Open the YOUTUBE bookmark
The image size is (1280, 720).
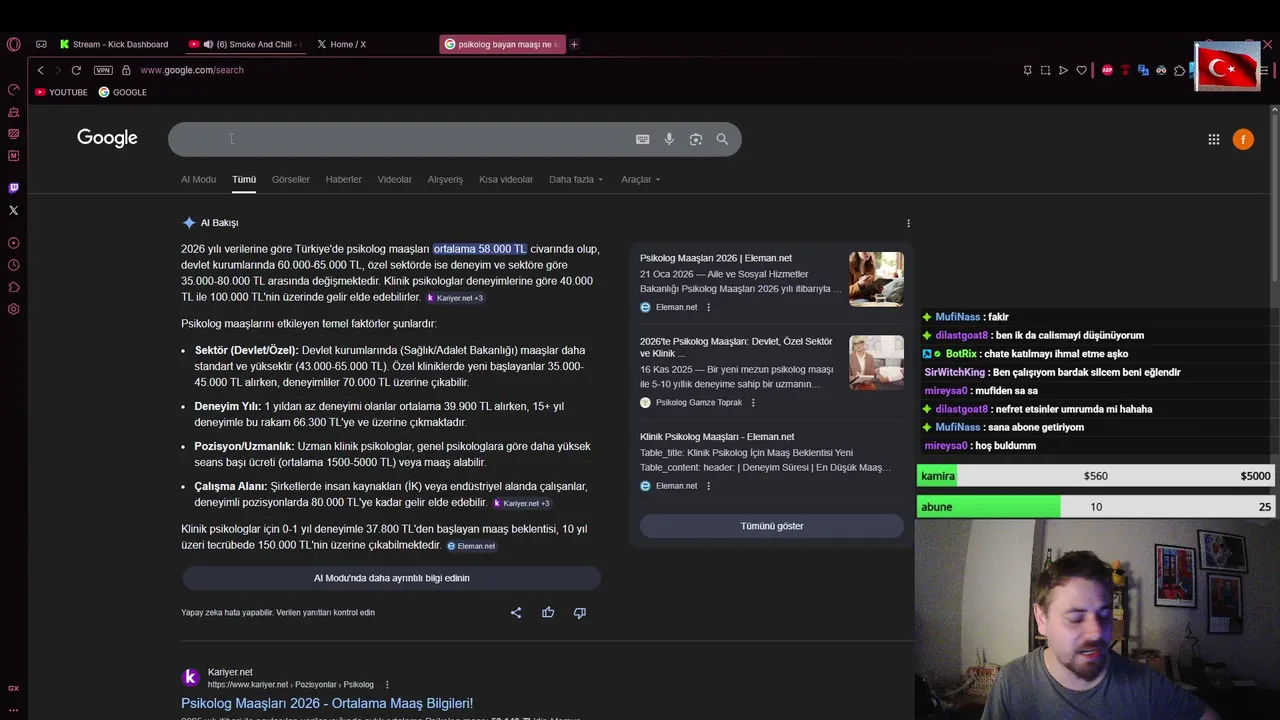point(61,92)
